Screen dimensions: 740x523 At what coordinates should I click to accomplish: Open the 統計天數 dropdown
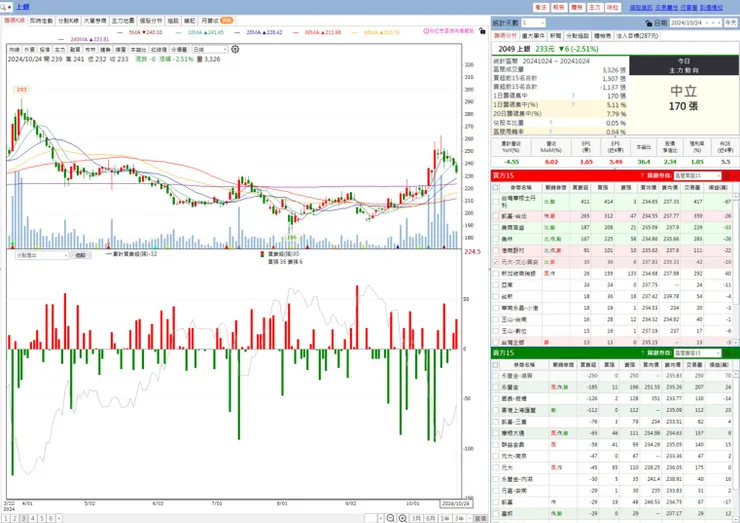tap(533, 23)
